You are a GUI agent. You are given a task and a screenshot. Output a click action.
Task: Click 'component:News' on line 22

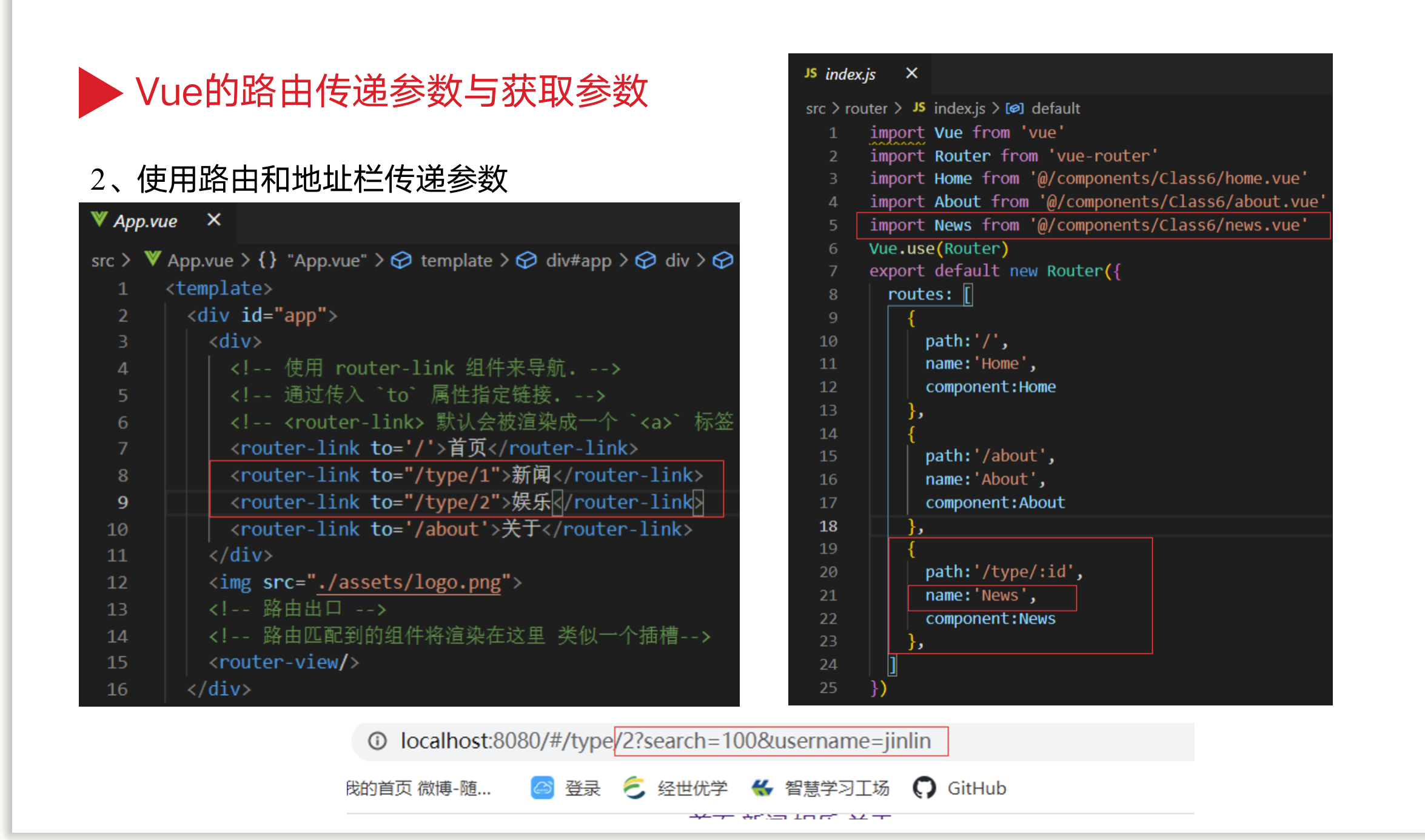coord(990,618)
